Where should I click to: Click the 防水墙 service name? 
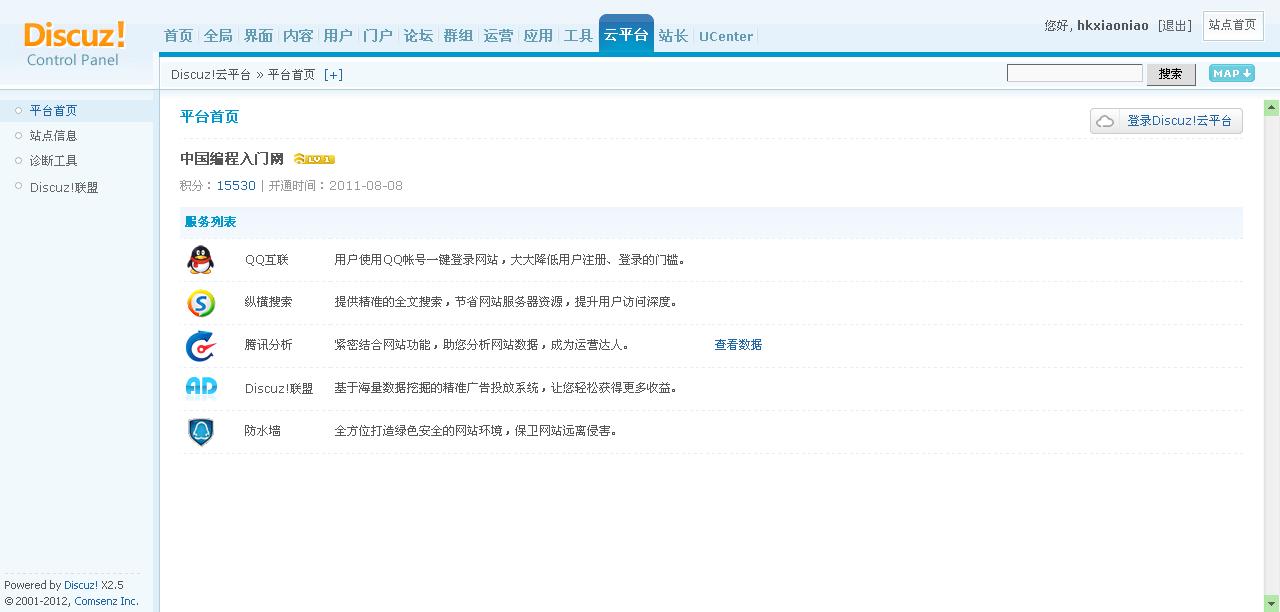point(262,431)
